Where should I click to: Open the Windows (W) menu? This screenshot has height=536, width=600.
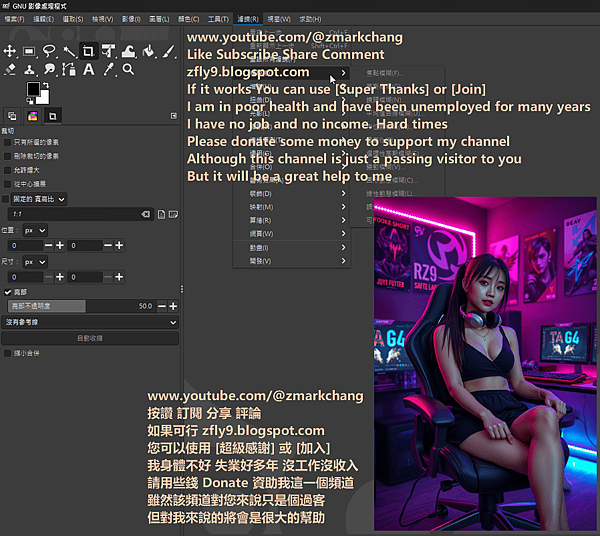point(279,19)
